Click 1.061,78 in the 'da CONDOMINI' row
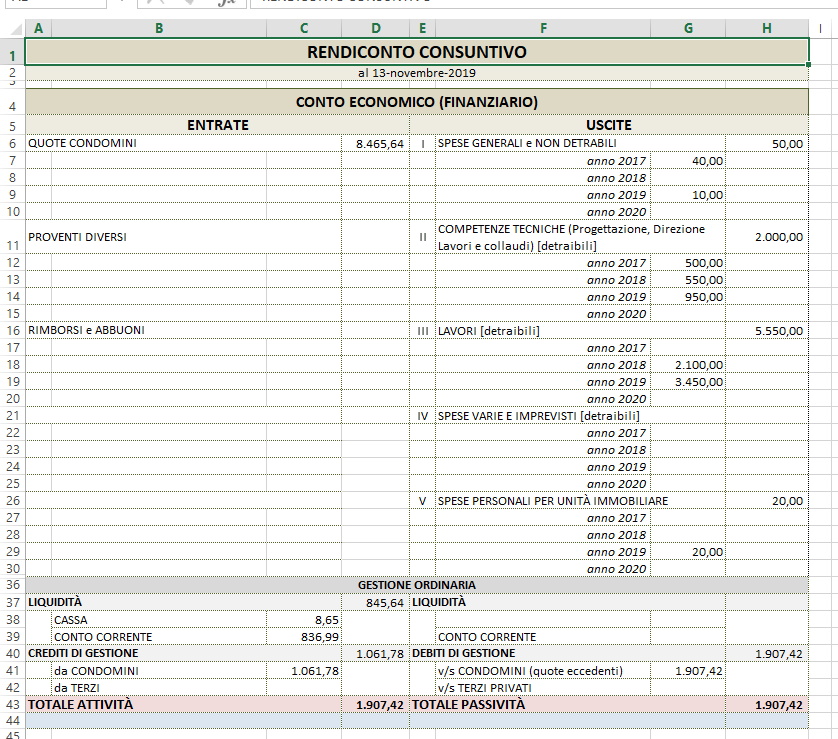 304,671
